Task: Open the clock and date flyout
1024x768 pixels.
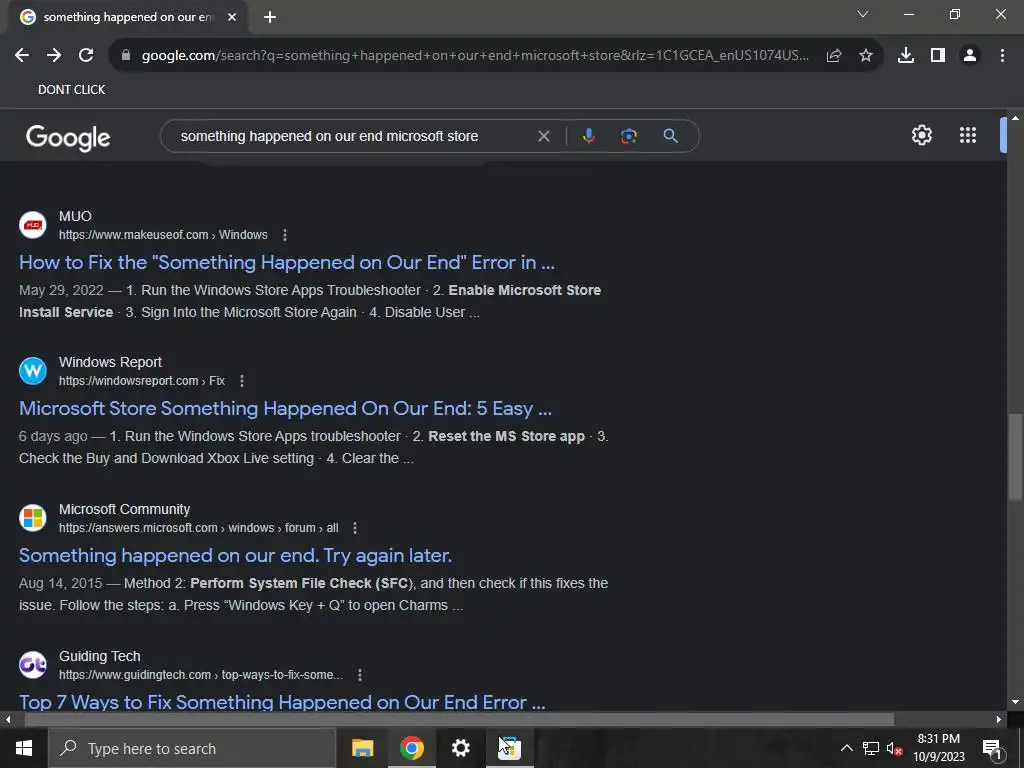Action: (938, 748)
